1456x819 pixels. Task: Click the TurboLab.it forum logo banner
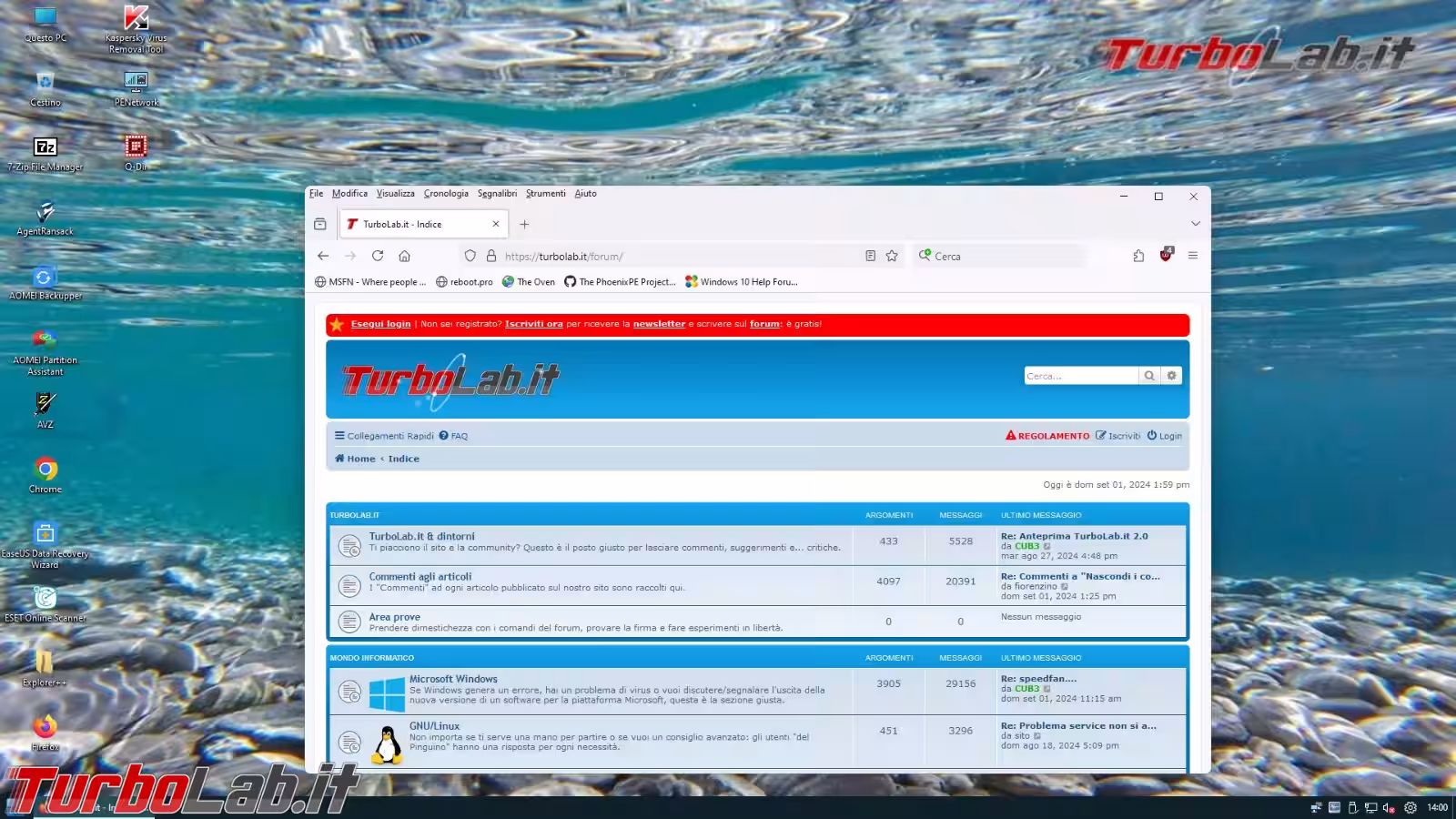pyautogui.click(x=450, y=380)
